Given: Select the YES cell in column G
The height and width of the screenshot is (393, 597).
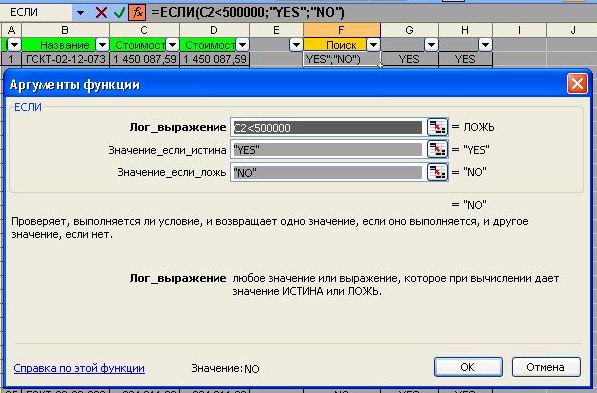Looking at the screenshot, I should (410, 59).
